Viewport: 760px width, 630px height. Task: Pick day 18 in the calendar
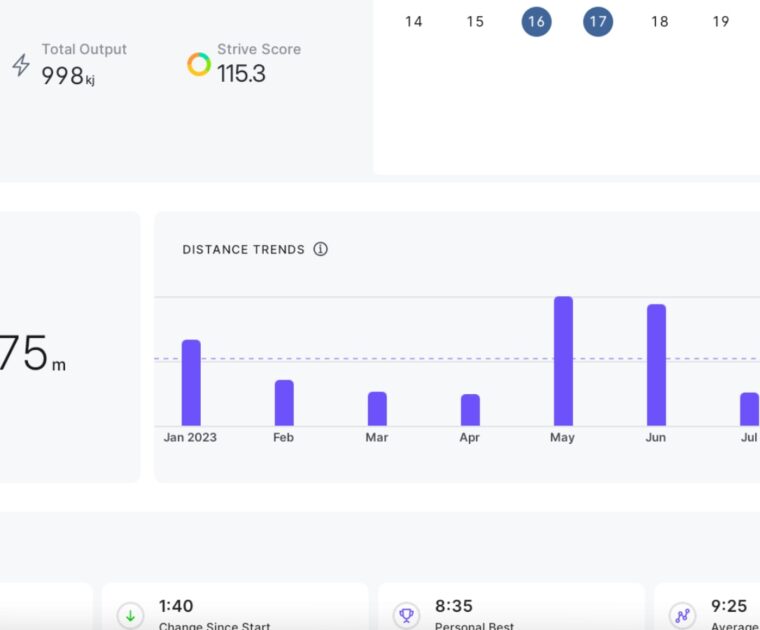659,21
